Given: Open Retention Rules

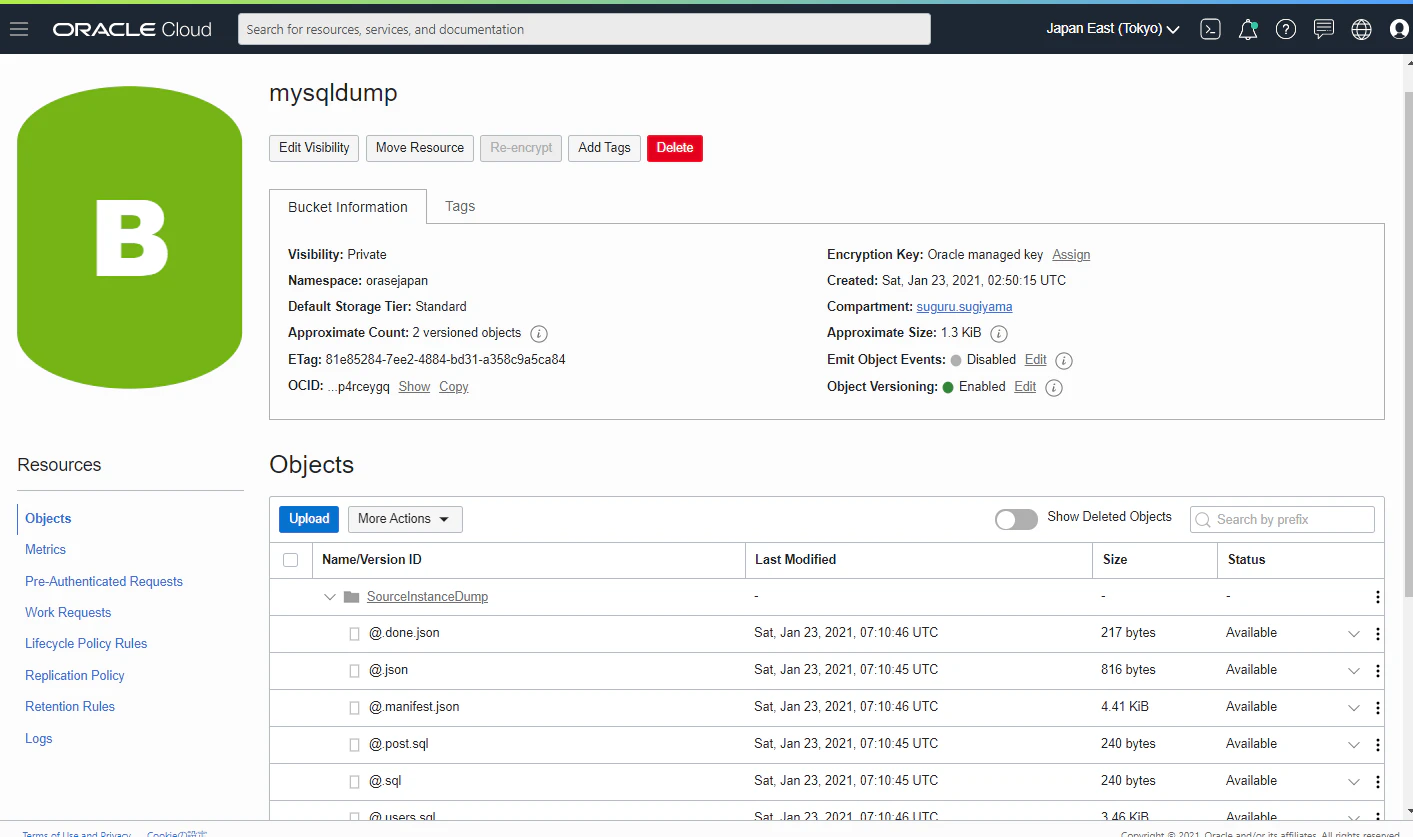Looking at the screenshot, I should pyautogui.click(x=70, y=707).
